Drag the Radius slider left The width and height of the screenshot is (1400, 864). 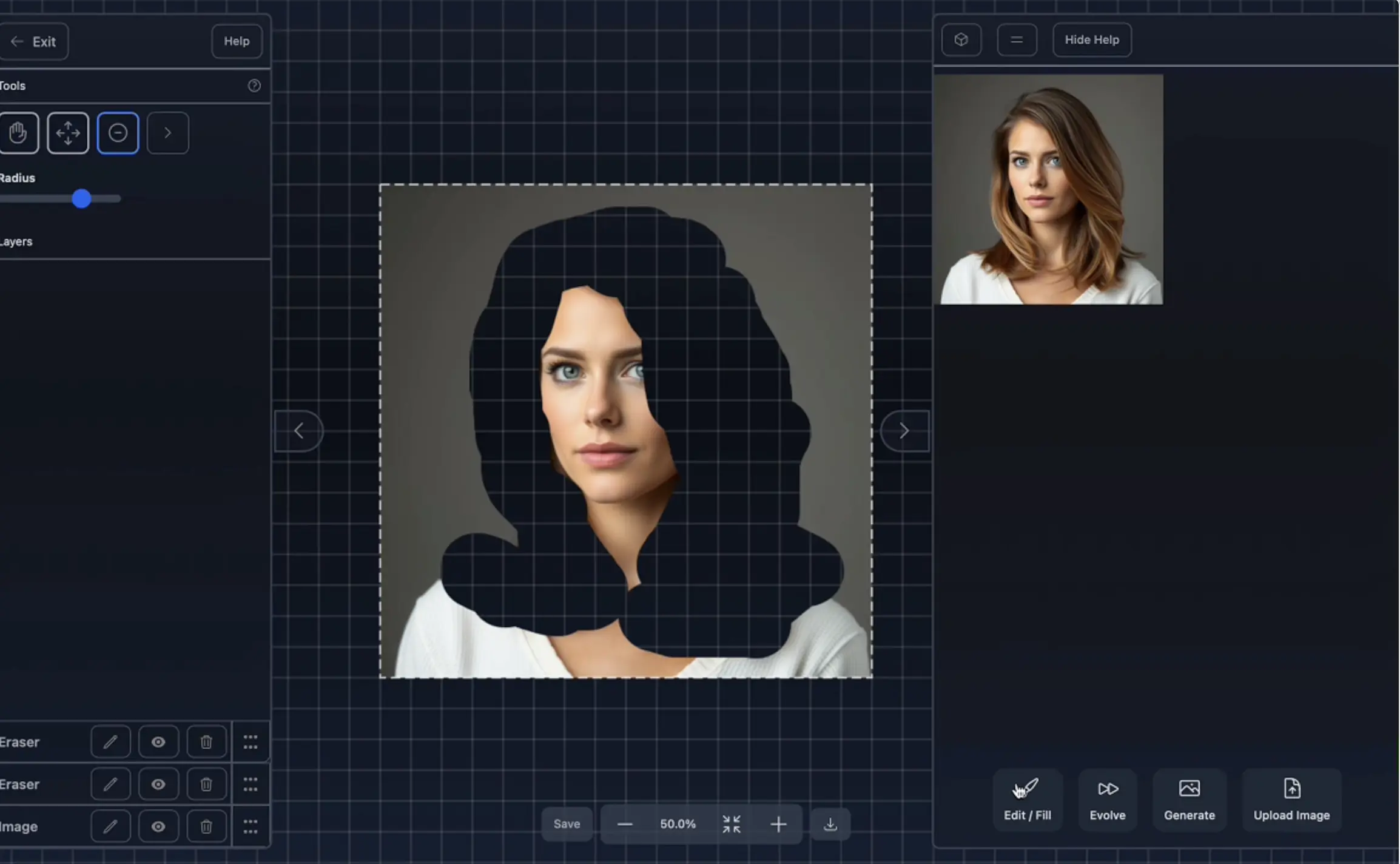click(x=81, y=198)
